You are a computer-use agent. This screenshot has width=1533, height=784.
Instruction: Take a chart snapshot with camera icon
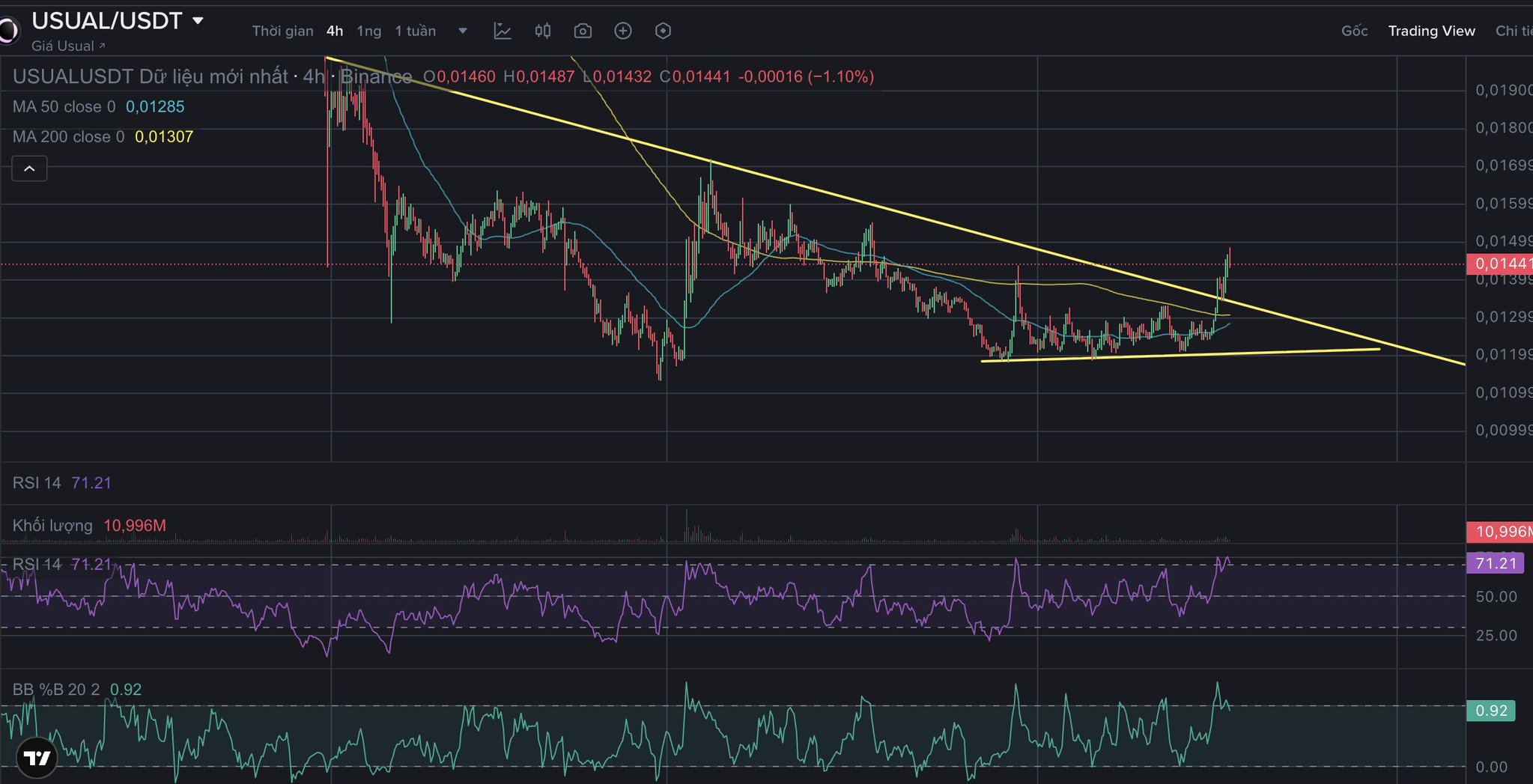583,31
